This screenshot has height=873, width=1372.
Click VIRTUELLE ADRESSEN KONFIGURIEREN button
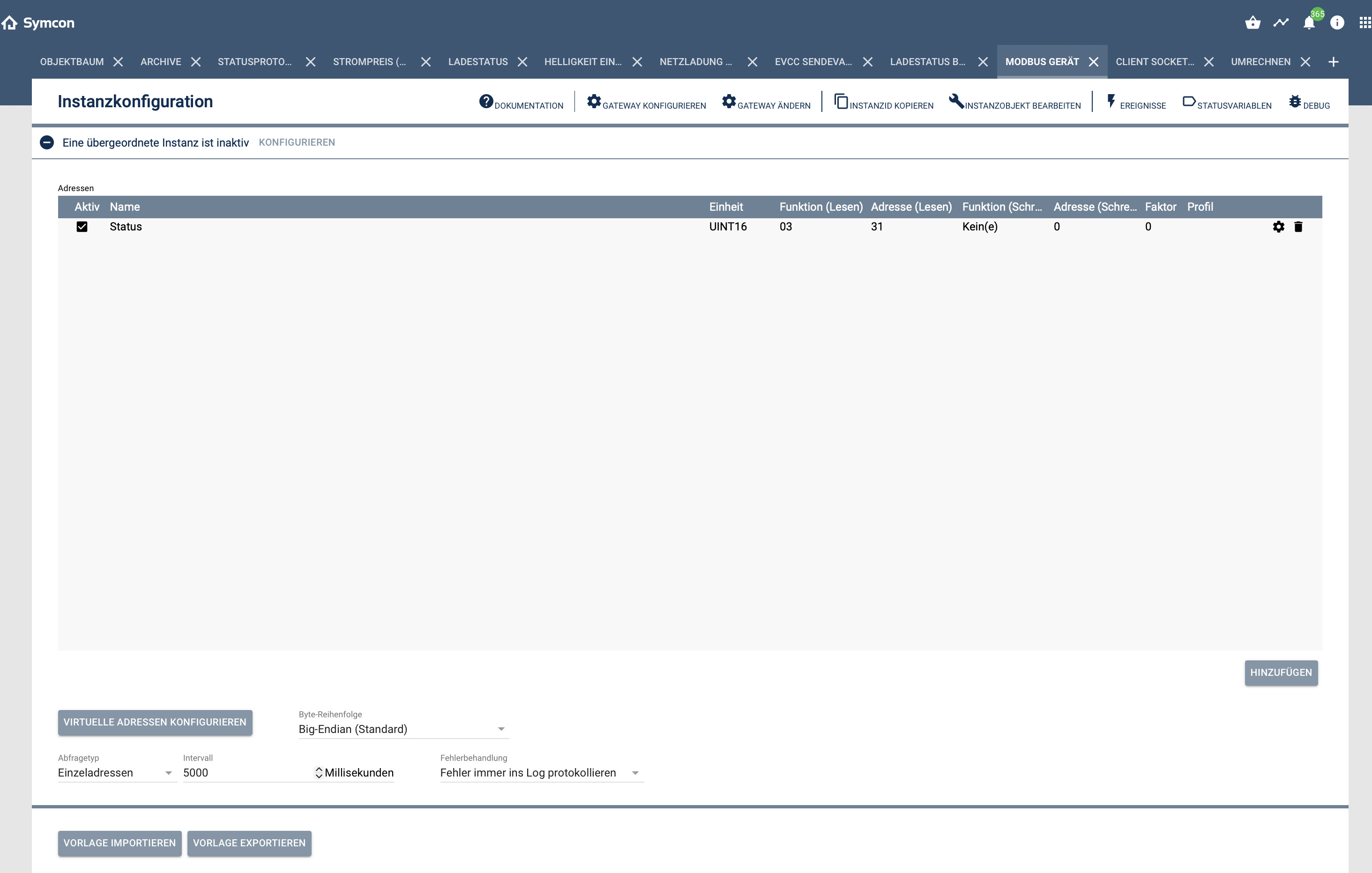pos(155,722)
